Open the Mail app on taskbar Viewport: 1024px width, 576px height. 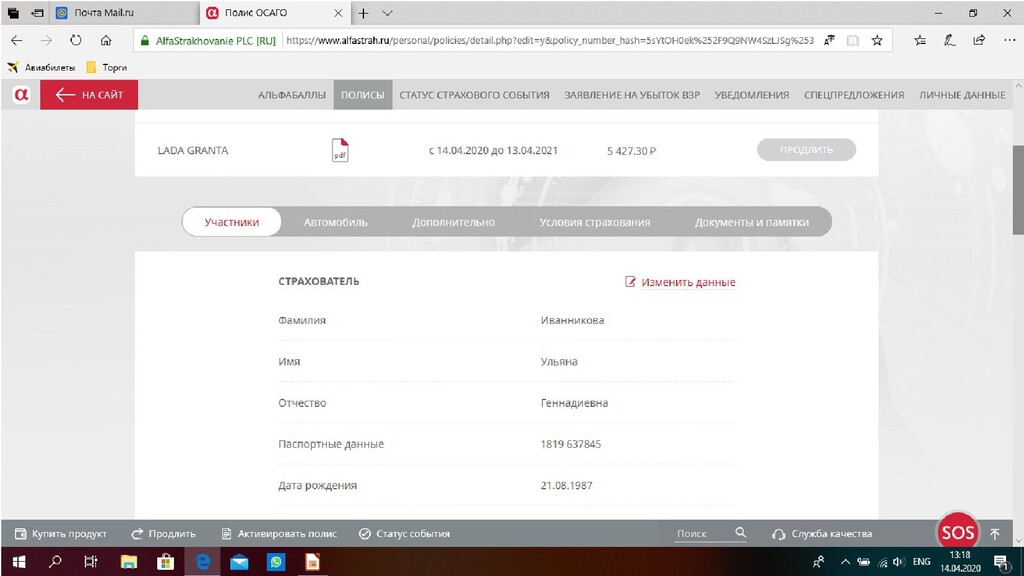(239, 562)
